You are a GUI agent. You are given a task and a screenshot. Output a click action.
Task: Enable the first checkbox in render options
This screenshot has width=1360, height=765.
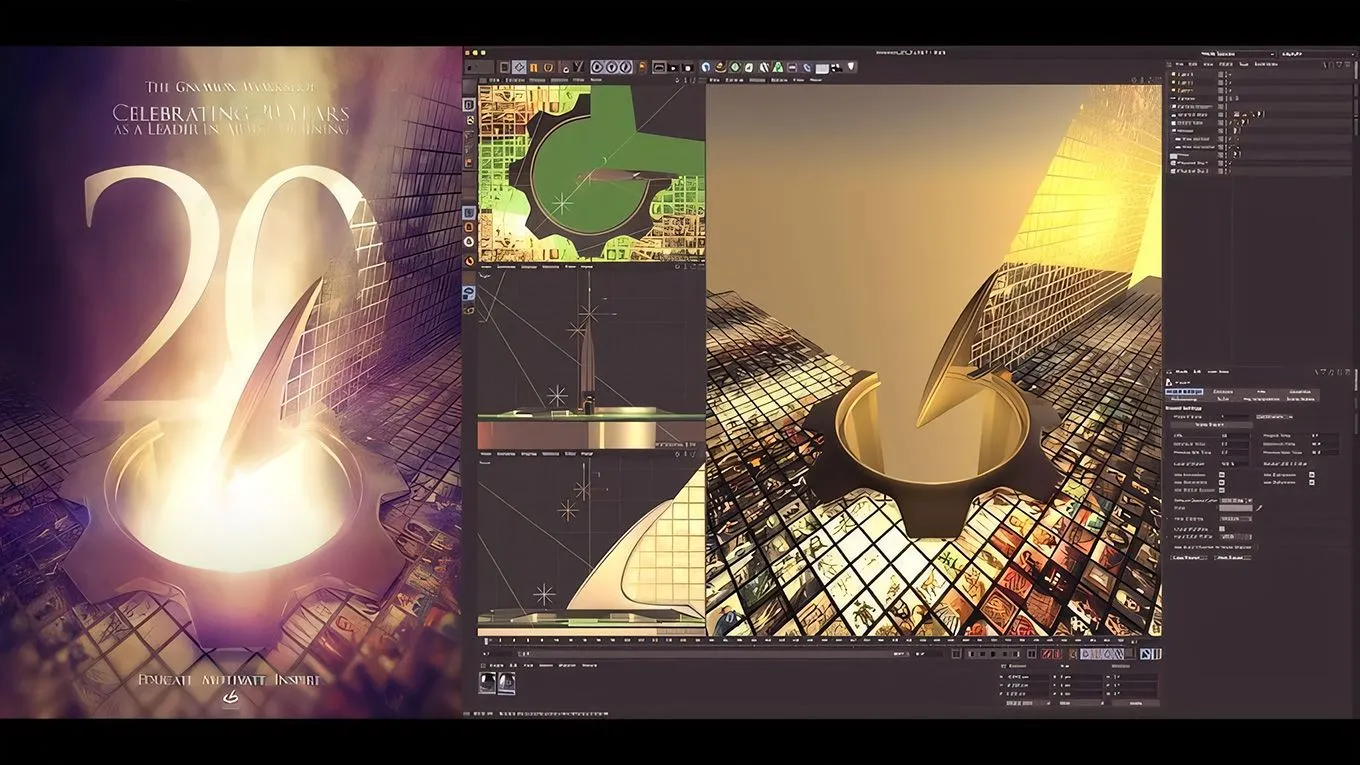tap(1221, 475)
